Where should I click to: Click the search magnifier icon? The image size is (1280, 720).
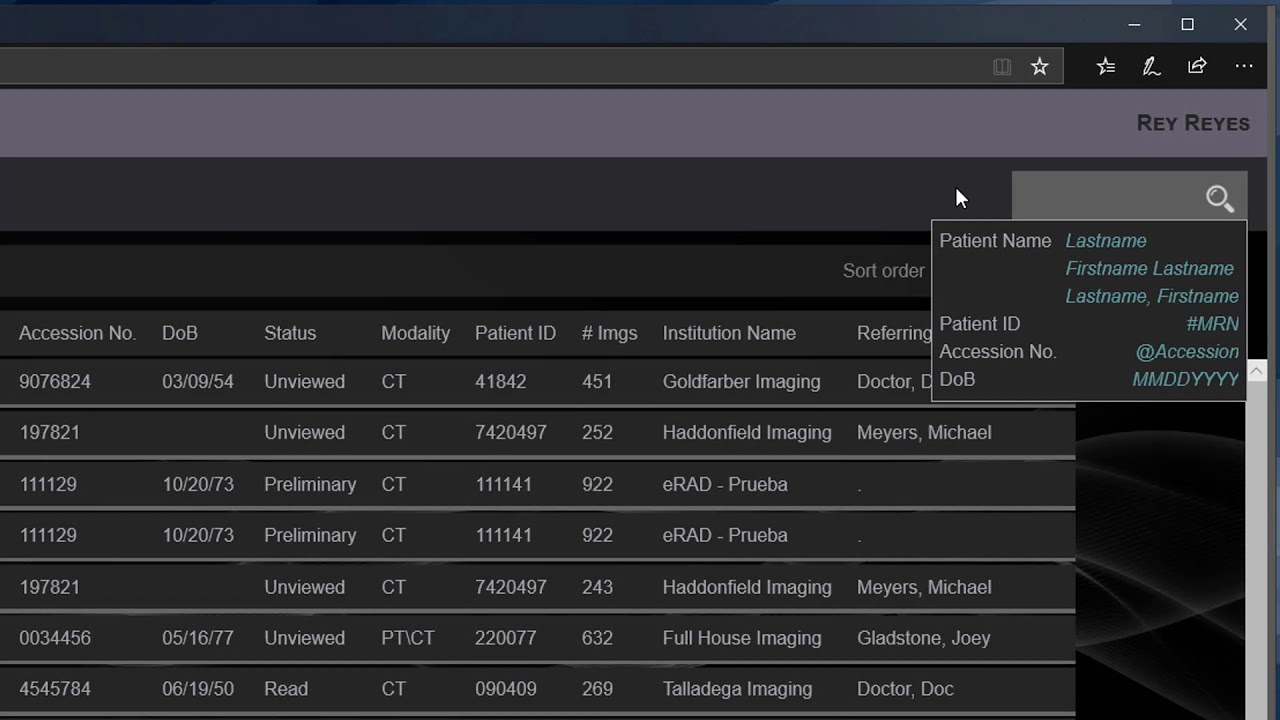[1220, 199]
